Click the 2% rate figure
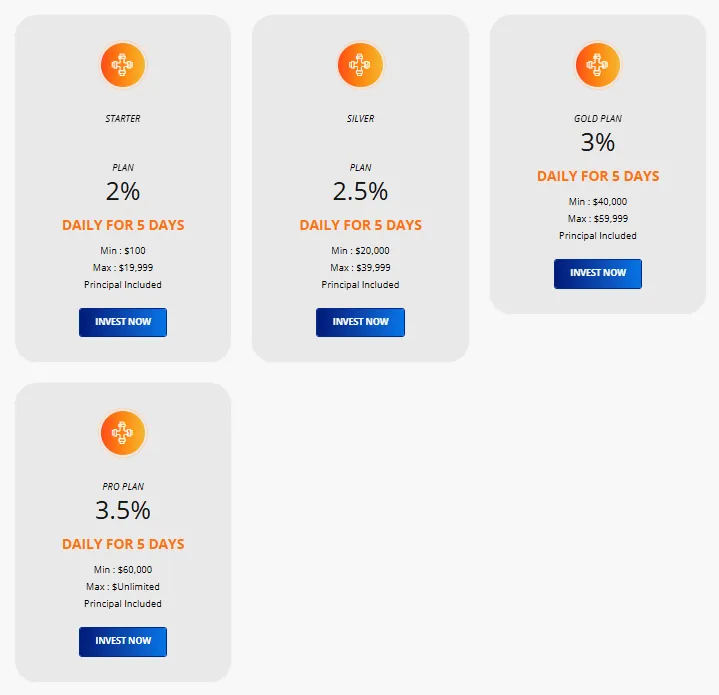This screenshot has width=719, height=695. point(123,192)
